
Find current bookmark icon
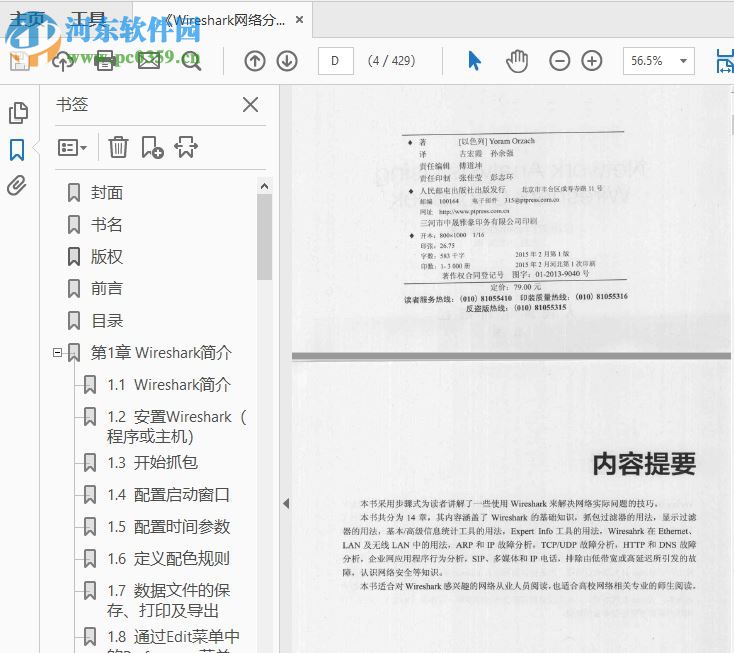(186, 147)
